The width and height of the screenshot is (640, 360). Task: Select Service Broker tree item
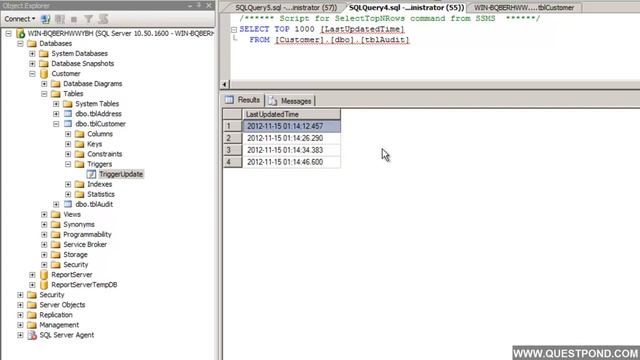pos(85,244)
